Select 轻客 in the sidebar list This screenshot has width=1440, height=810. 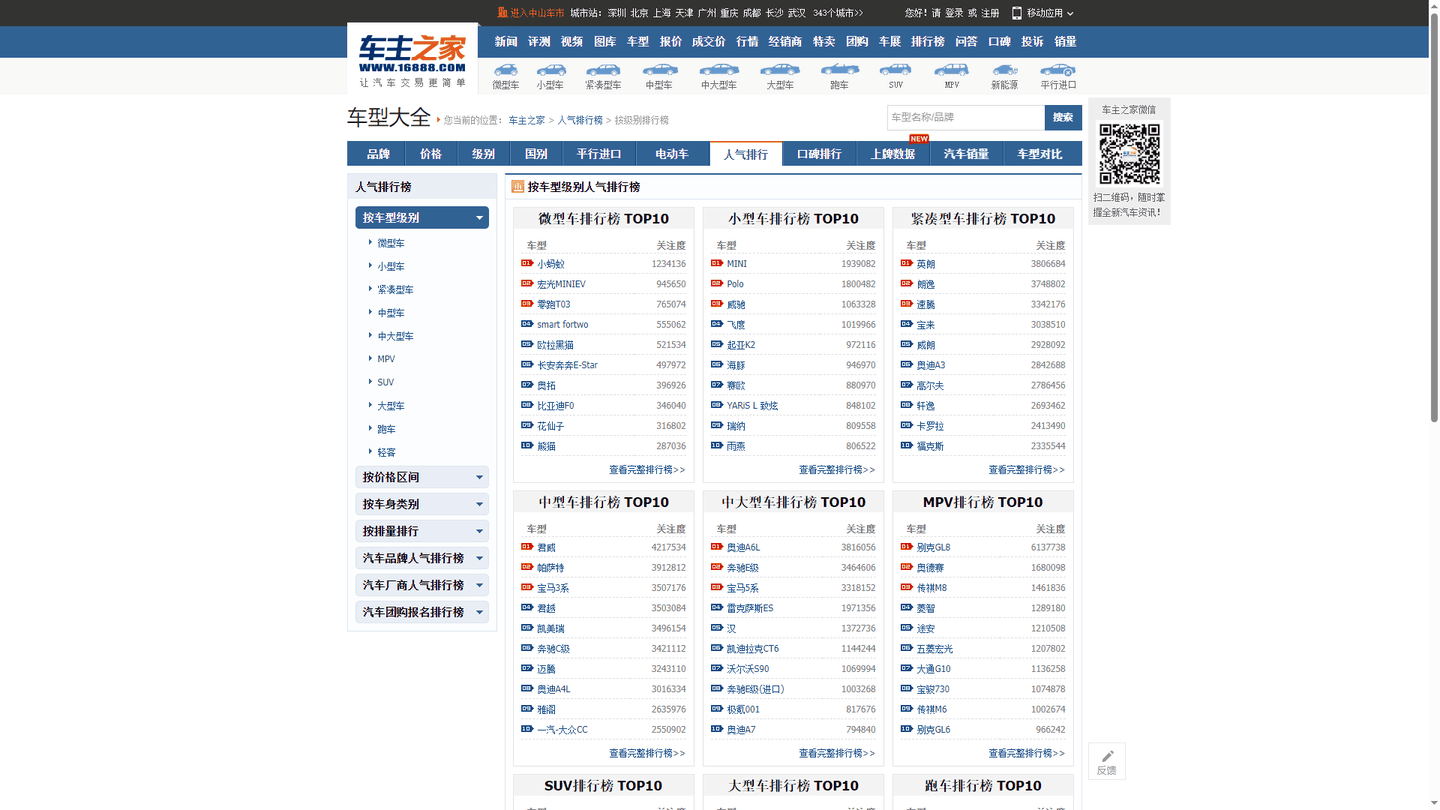386,452
